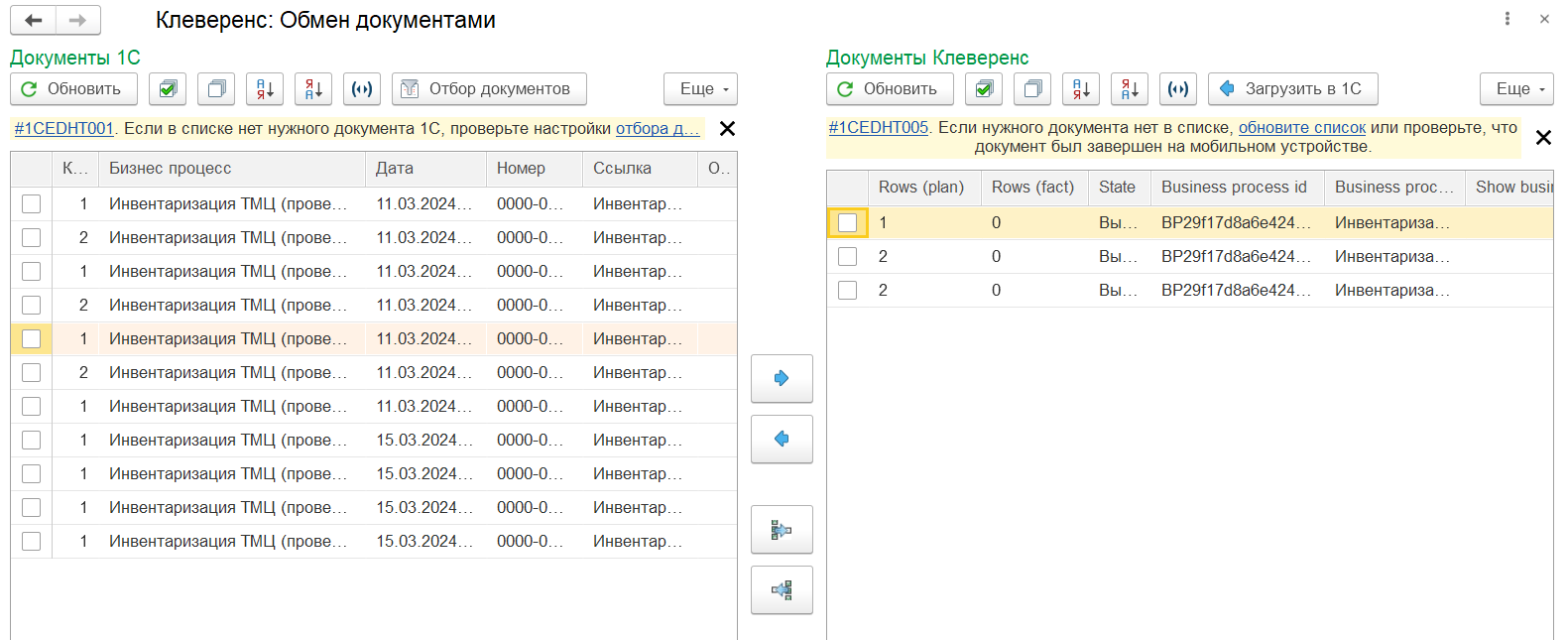
Task: Dismiss the #1CEDHT001 hint message
Action: [727, 129]
